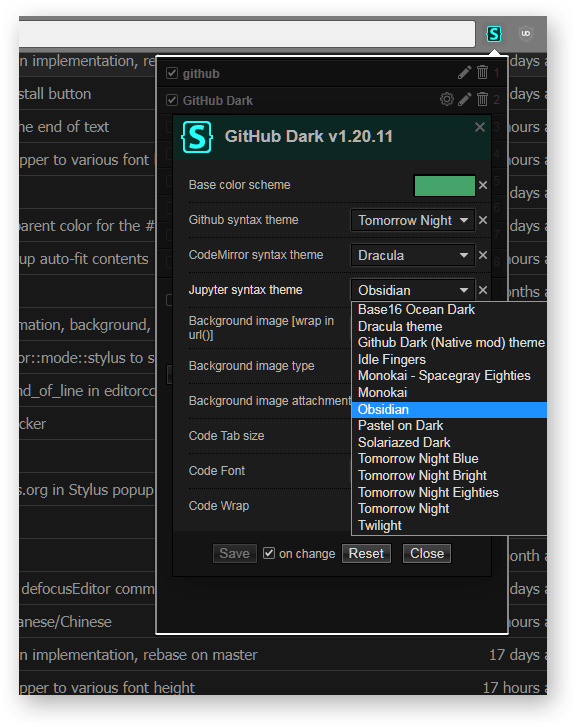Choose Solariazed Dark option
Screen dimensions: 576x727
[450, 442]
